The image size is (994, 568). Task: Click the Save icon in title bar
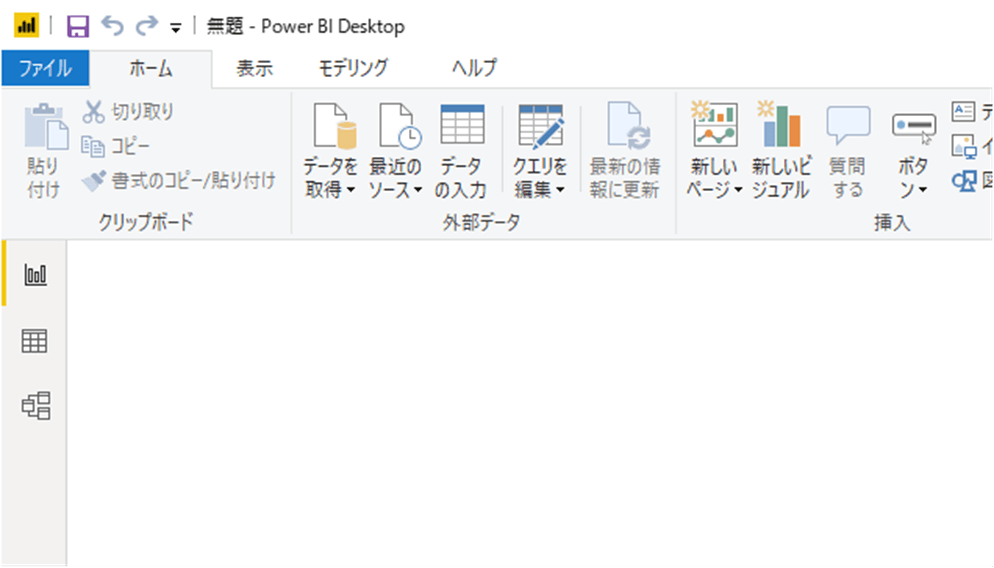pos(78,27)
